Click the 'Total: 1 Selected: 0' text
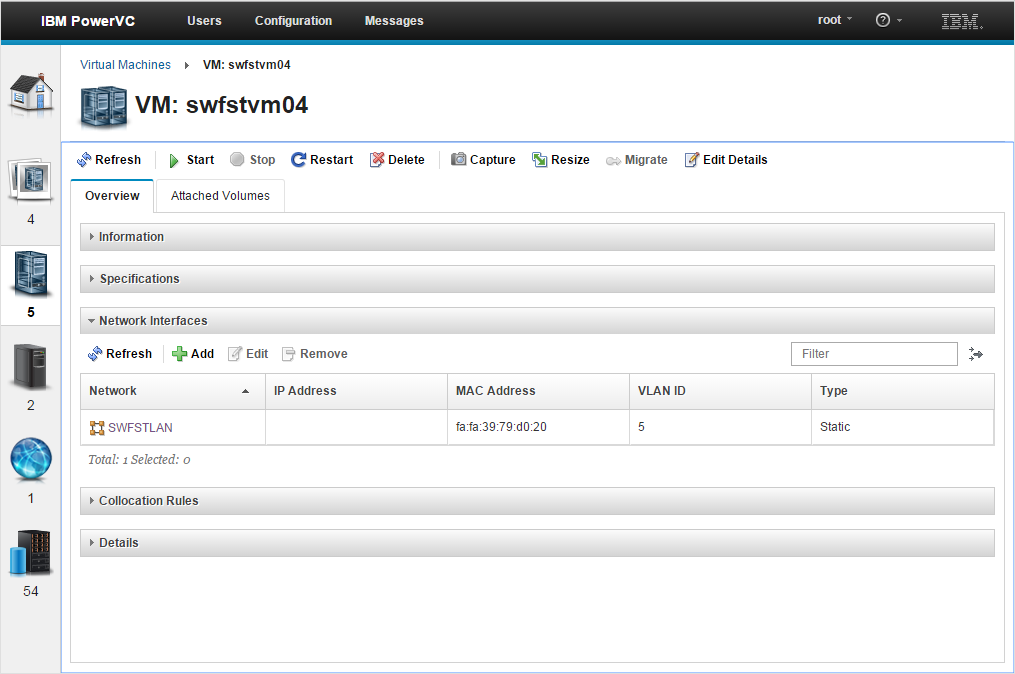The image size is (1015, 674). 139,460
